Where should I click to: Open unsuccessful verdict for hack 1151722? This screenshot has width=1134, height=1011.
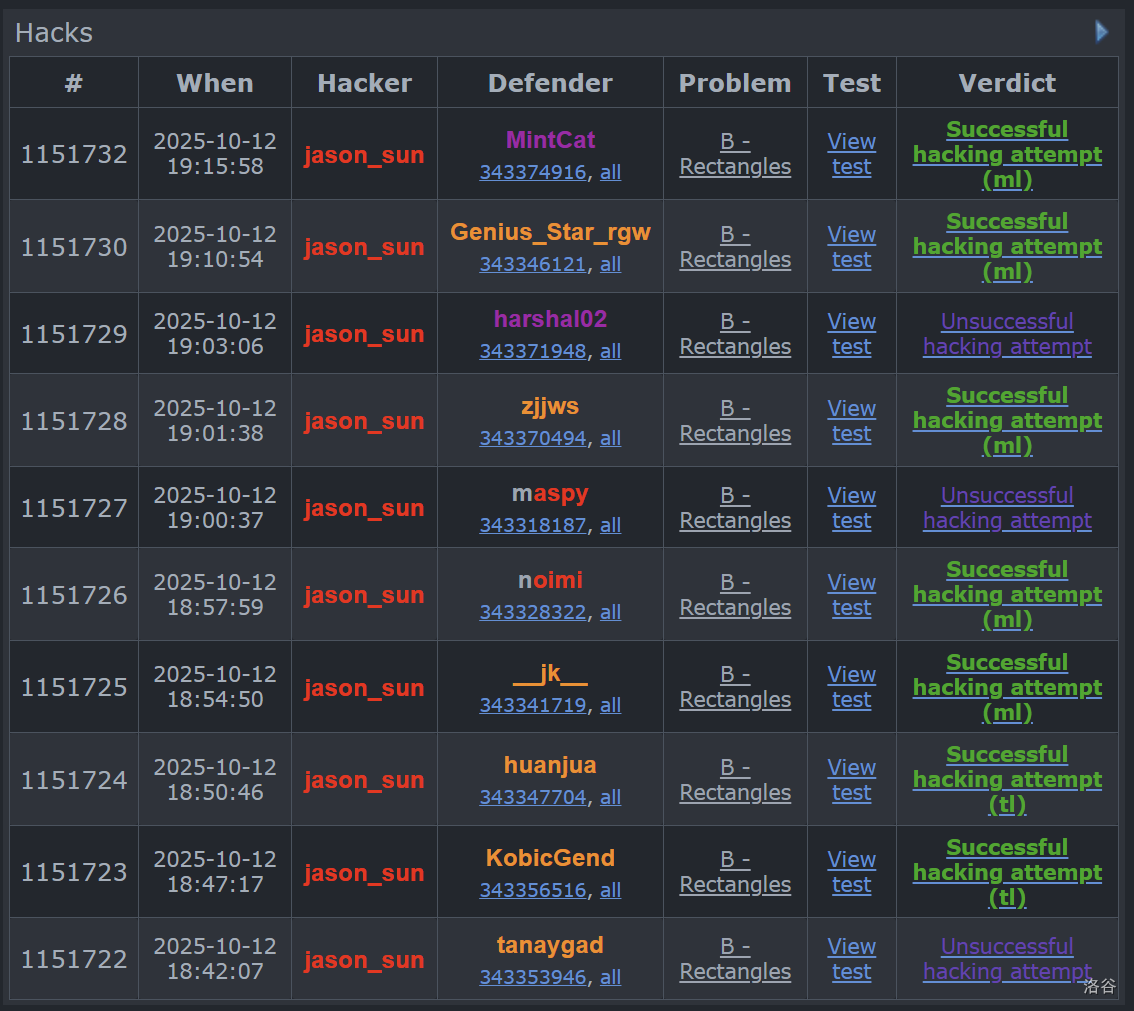click(1007, 959)
